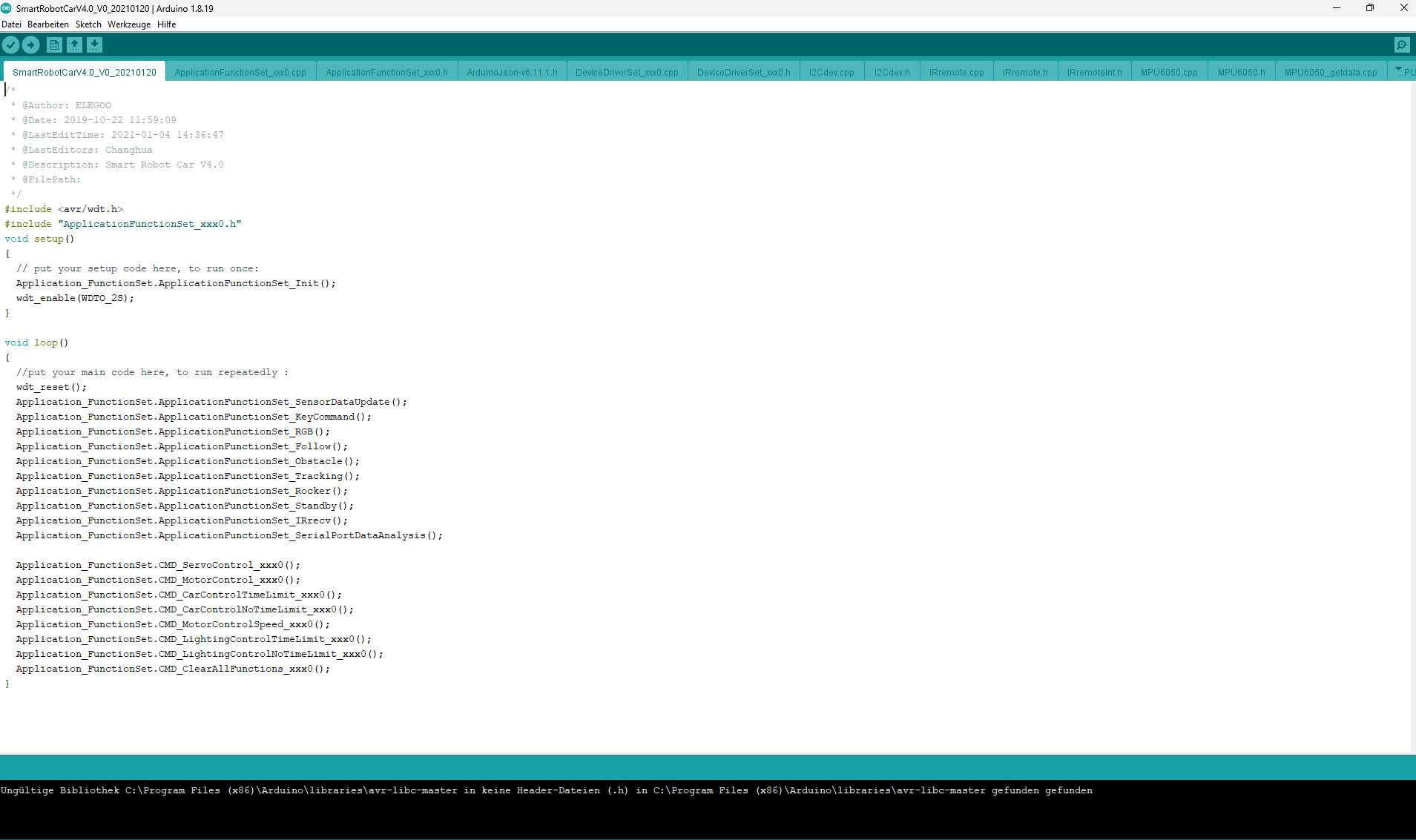The width and height of the screenshot is (1416, 840).
Task: Click the 'ApplicationFunctionSet_Init();' line
Action: (x=176, y=283)
